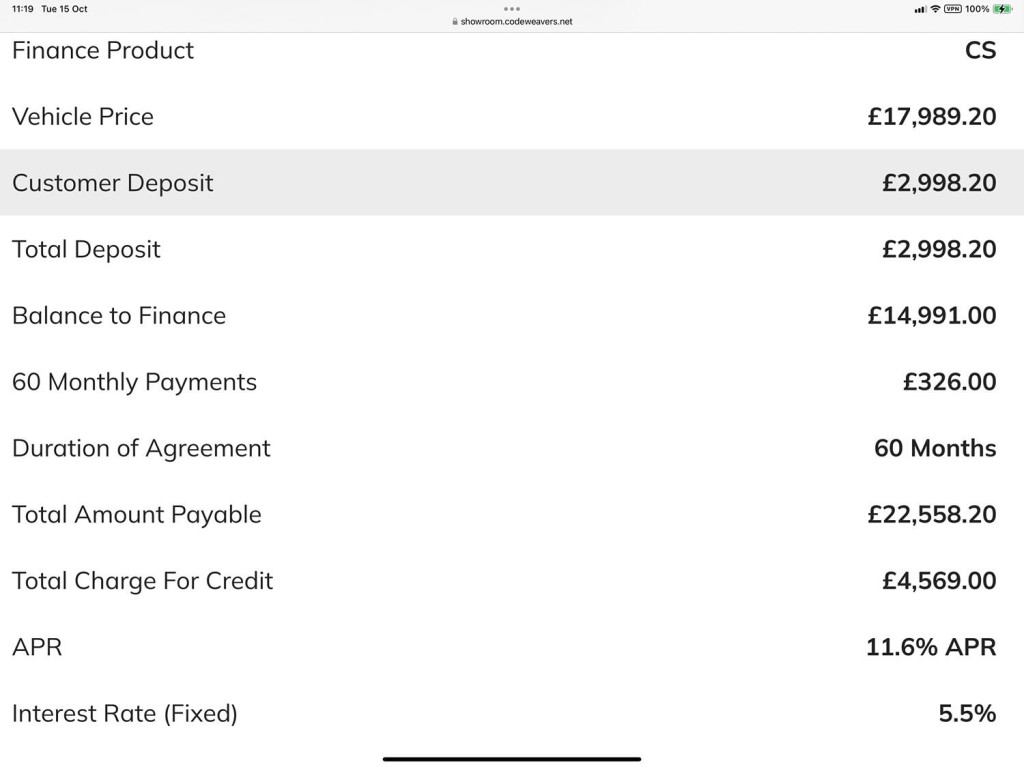This screenshot has width=1024, height=767.
Task: Tap the 11.6% APR value
Action: [931, 647]
